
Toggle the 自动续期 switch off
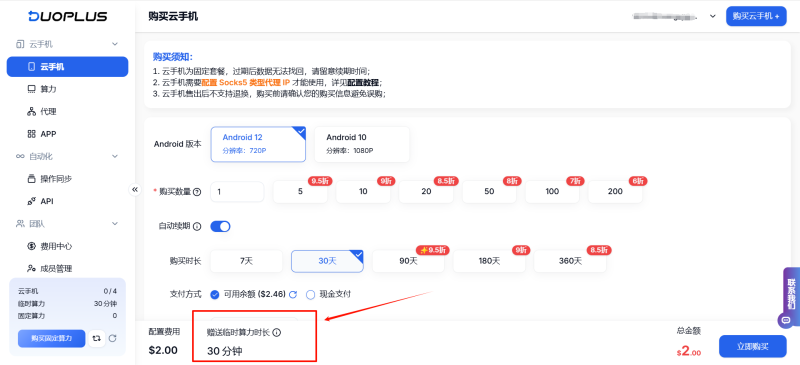[x=220, y=226]
